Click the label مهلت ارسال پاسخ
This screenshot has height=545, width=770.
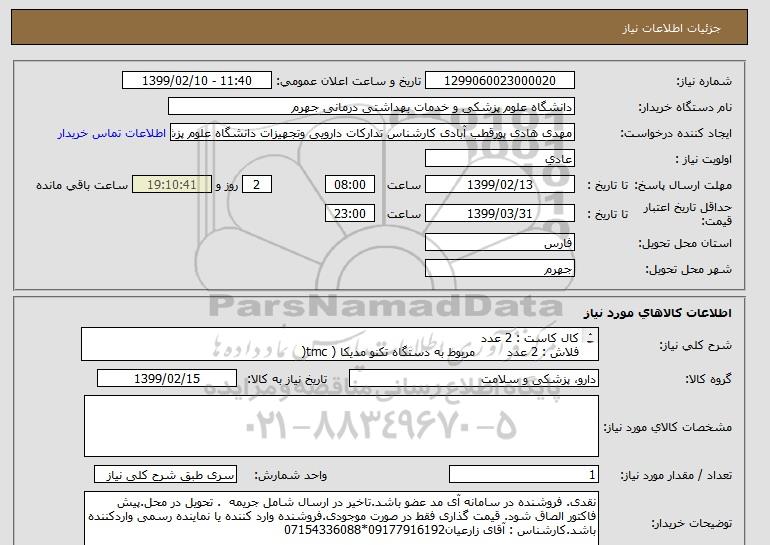684,185
